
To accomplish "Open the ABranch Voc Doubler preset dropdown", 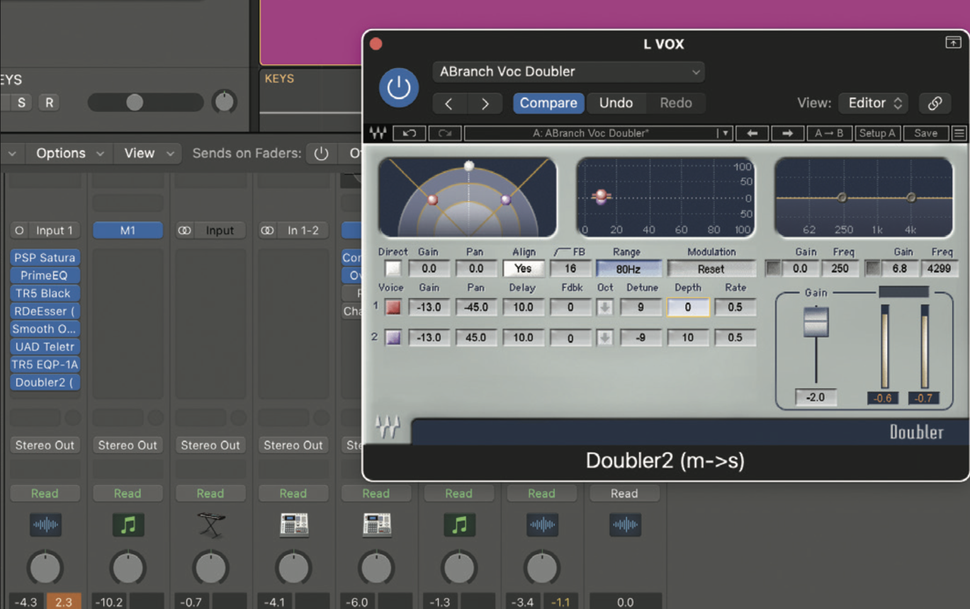I will [567, 71].
